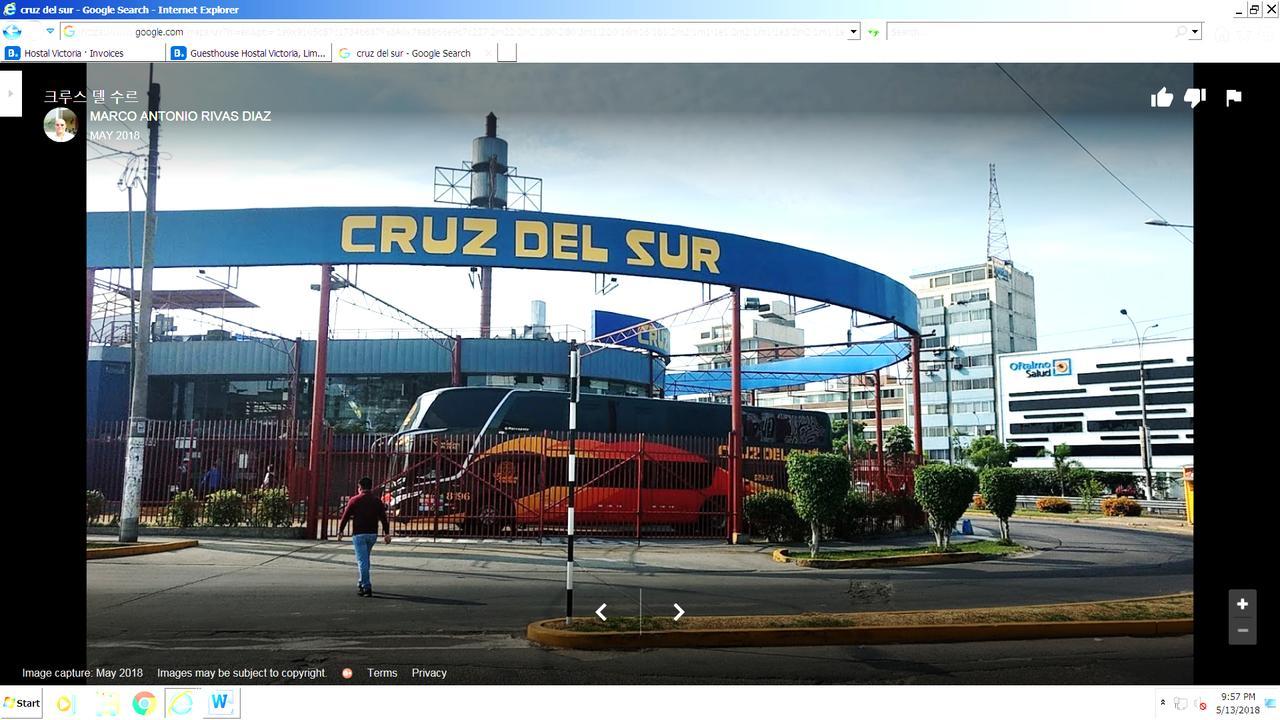Open the yellow media player taskbar icon
This screenshot has height=720, width=1280.
click(65, 704)
